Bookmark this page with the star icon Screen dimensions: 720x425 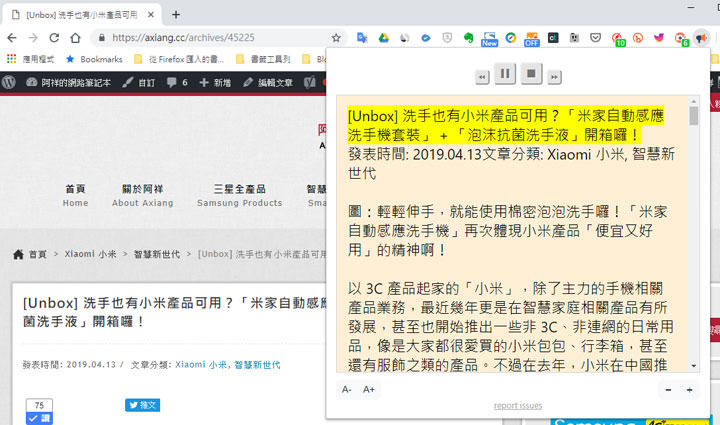tap(336, 38)
